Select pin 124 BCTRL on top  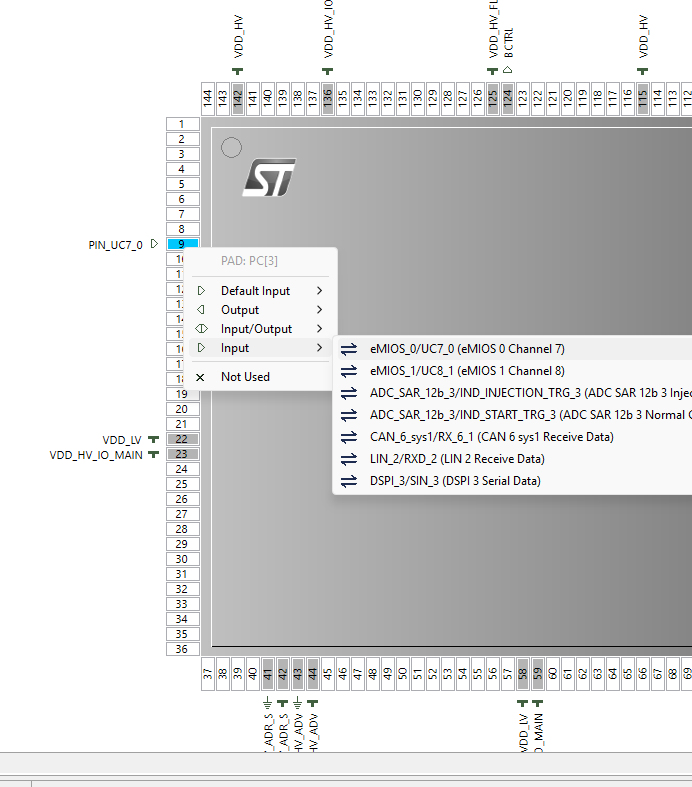508,99
